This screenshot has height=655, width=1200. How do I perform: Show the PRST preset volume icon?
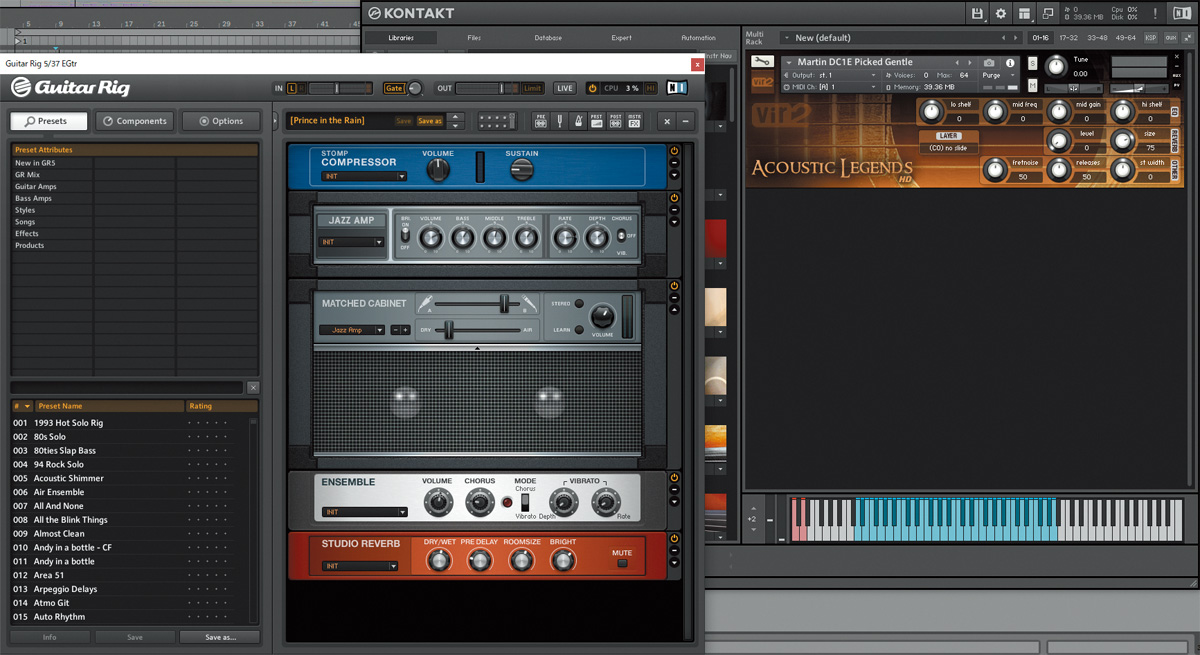[597, 121]
